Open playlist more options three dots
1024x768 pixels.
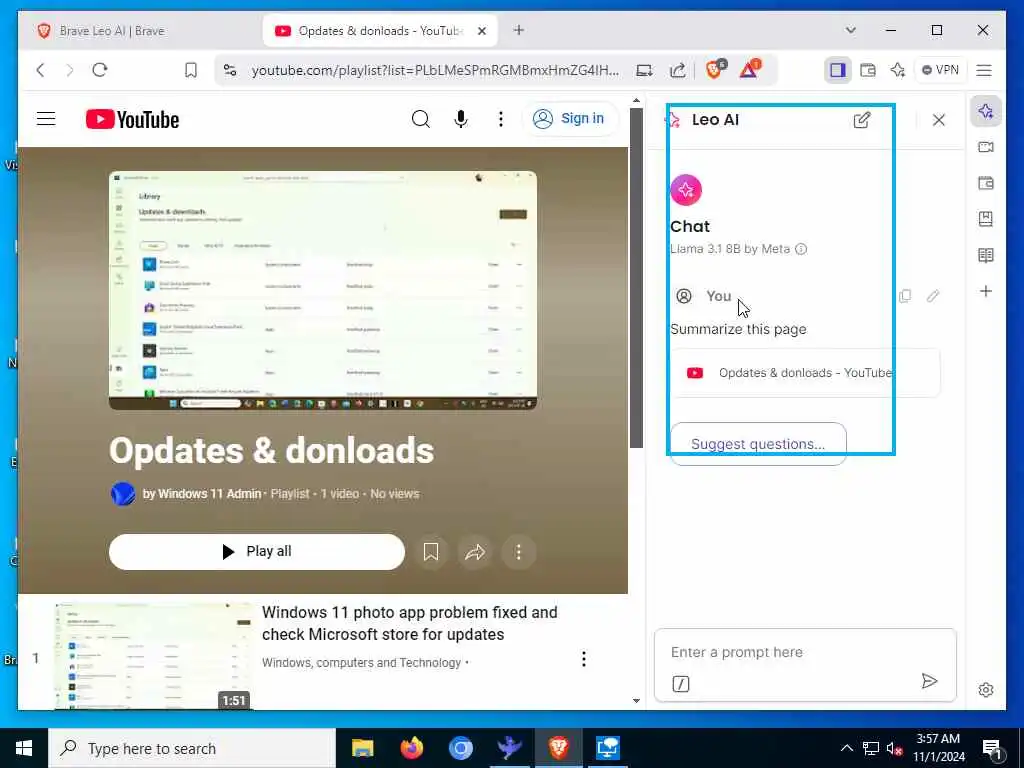coord(519,552)
